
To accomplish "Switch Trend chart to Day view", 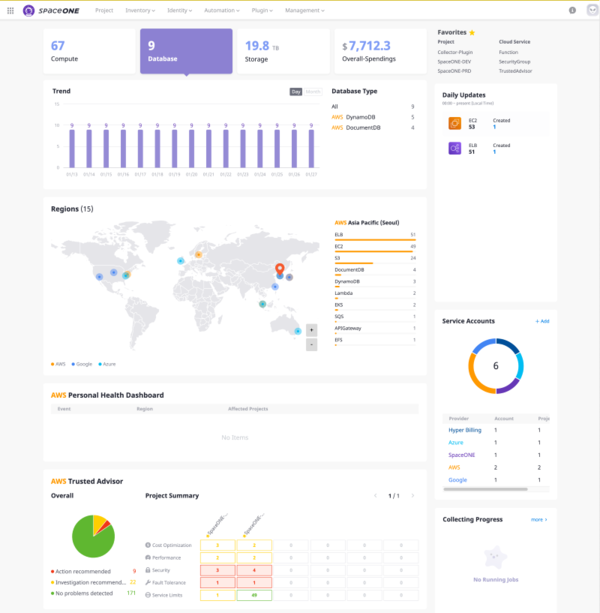I will pyautogui.click(x=296, y=91).
